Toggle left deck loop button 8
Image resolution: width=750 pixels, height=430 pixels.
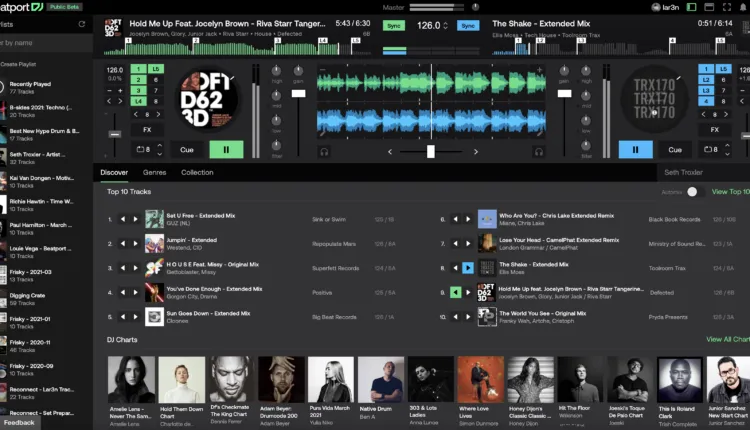[x=143, y=150]
